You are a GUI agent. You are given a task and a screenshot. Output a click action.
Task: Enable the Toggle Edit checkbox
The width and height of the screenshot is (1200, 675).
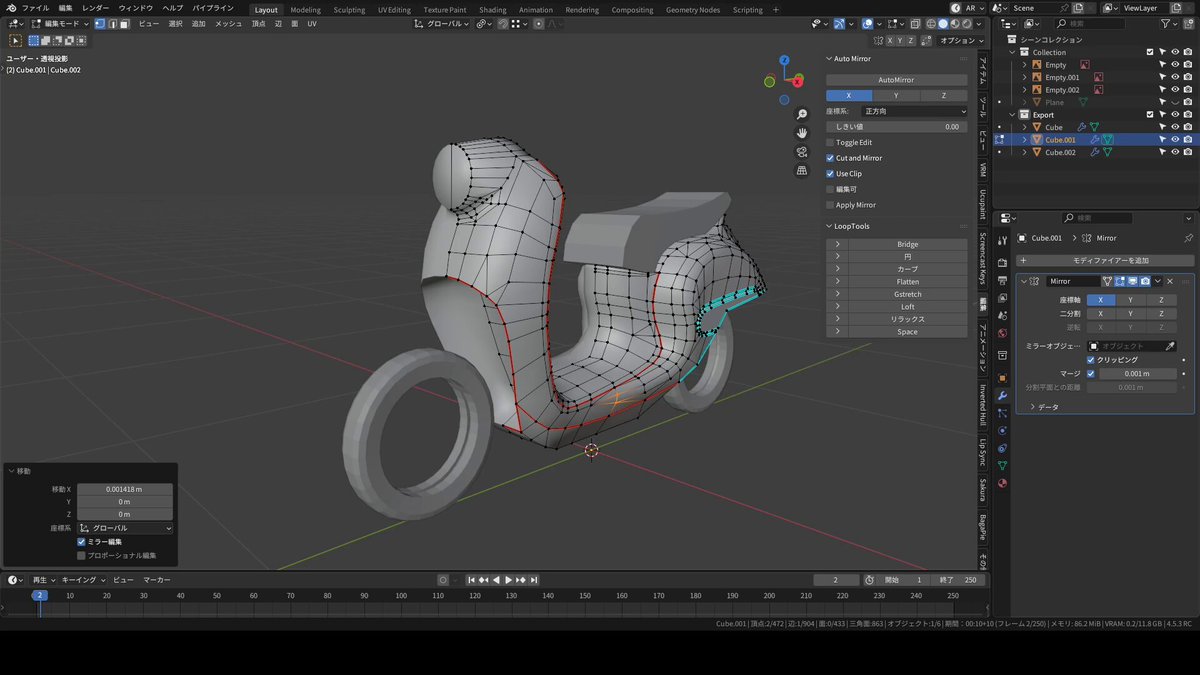point(830,142)
